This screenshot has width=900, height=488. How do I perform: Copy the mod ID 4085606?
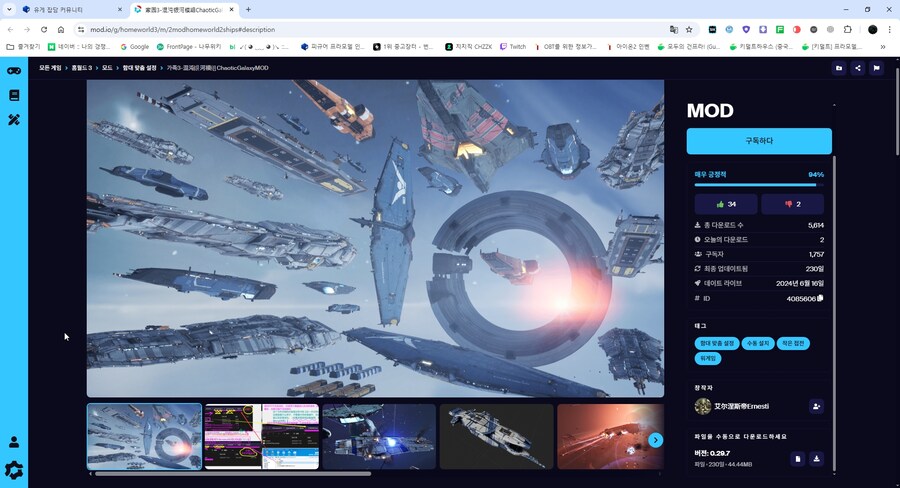coord(820,298)
